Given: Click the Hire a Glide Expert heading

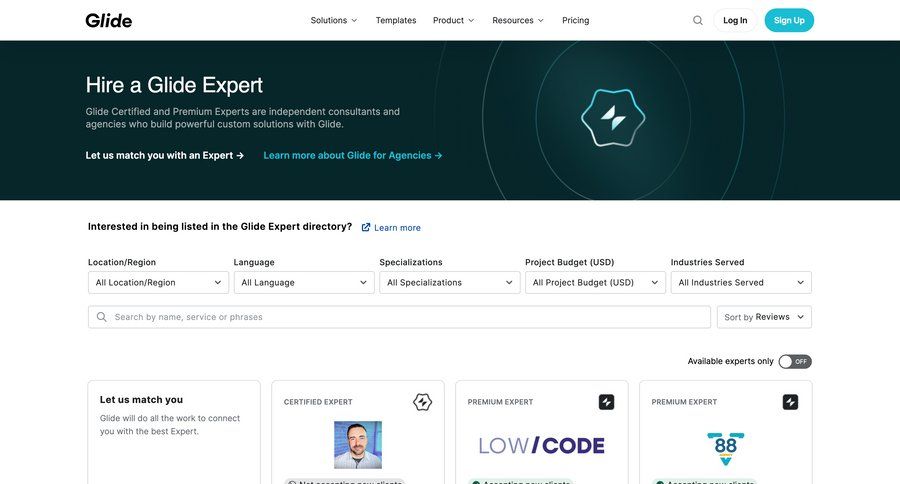Looking at the screenshot, I should coord(174,85).
